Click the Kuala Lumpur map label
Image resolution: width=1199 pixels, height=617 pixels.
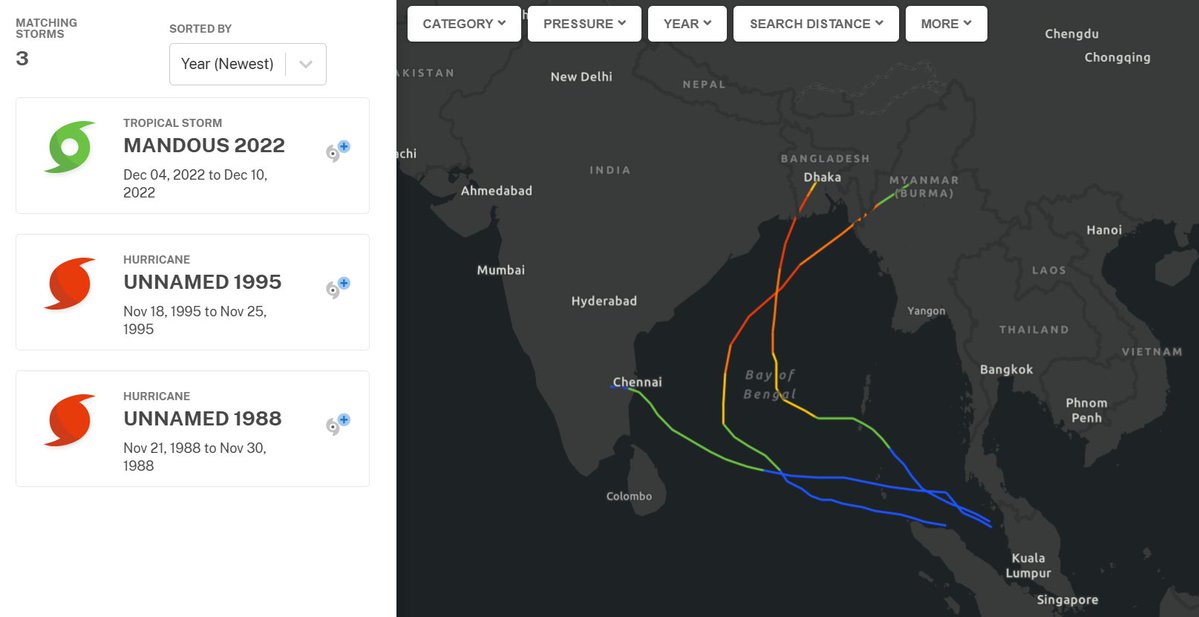1028,566
